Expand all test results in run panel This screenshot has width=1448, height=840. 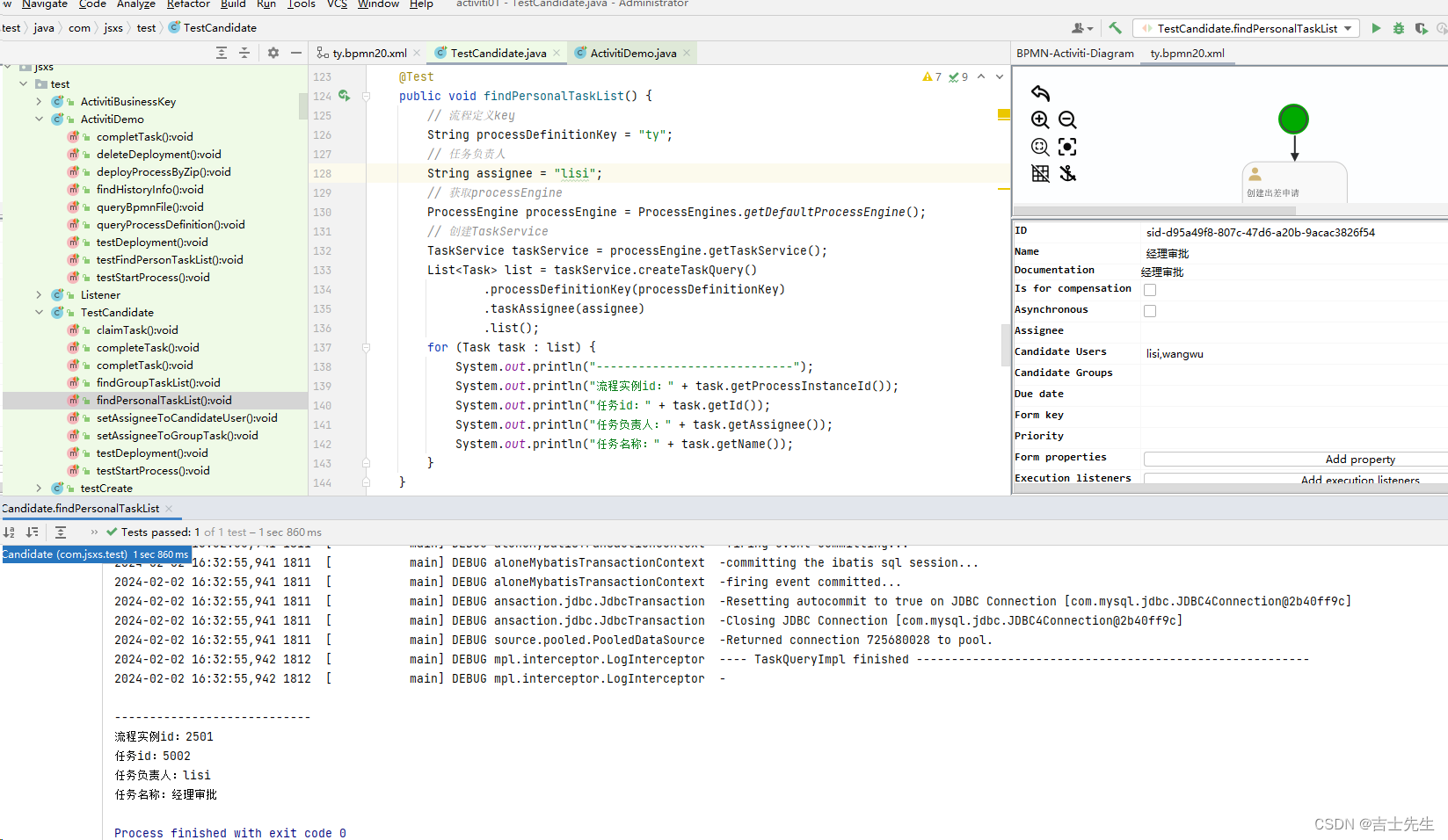[x=61, y=532]
